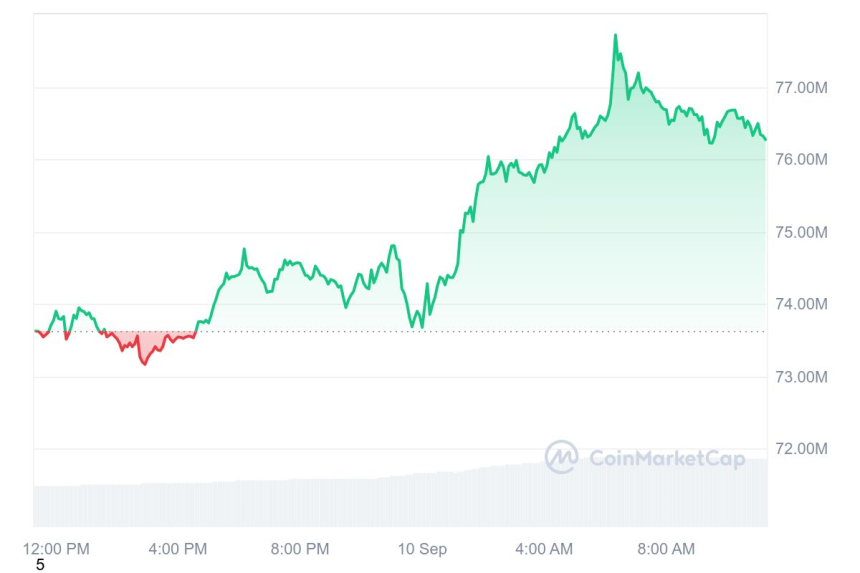Click the lowest dip of the red line
The width and height of the screenshot is (860, 573).
click(x=144, y=363)
